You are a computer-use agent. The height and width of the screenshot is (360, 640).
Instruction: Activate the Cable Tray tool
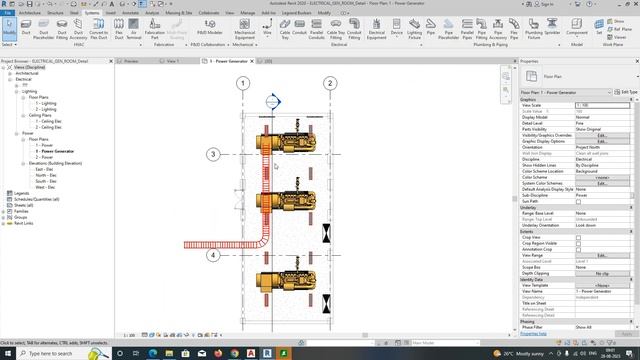point(285,29)
